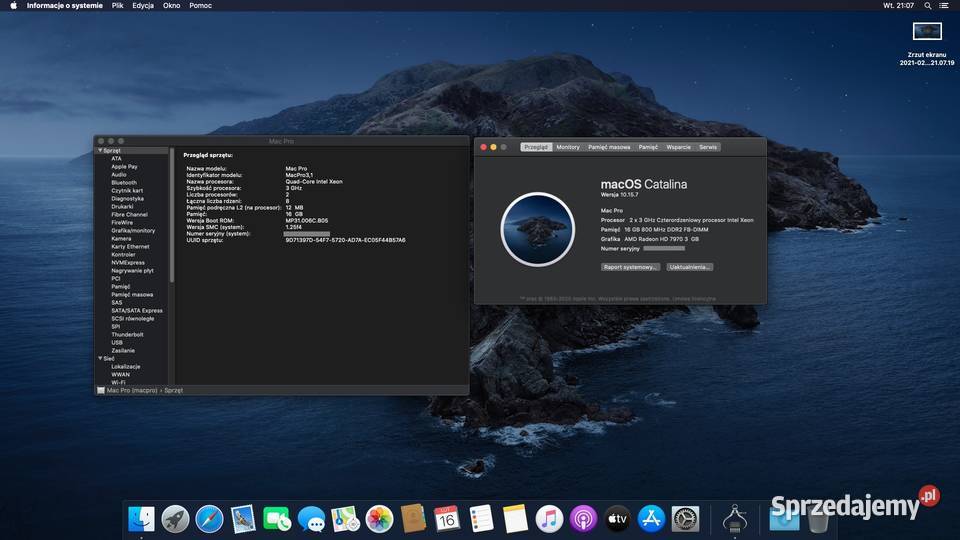Open Safari in the Dock

(209, 519)
